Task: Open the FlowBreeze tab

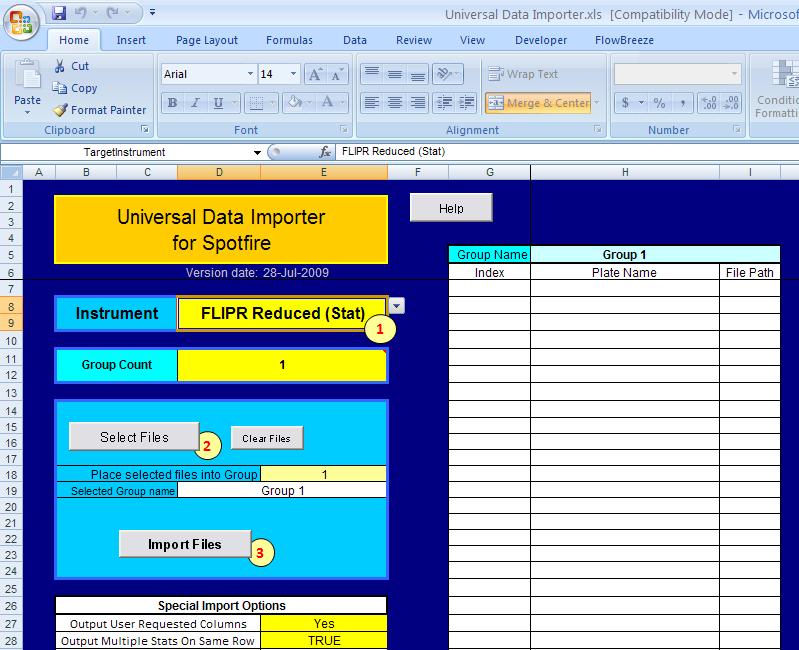Action: (x=624, y=40)
